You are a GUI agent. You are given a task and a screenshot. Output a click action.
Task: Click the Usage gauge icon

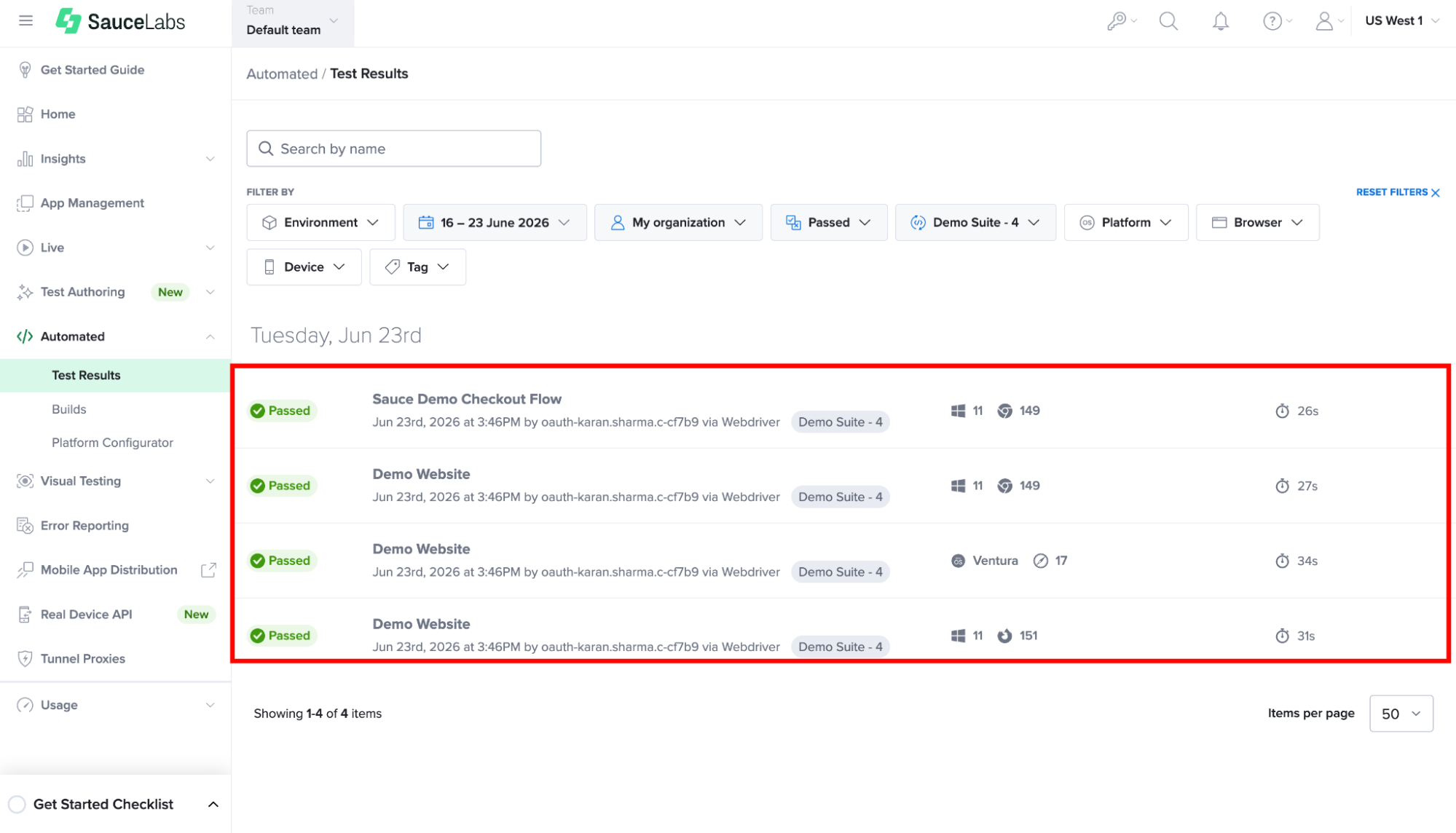click(25, 705)
